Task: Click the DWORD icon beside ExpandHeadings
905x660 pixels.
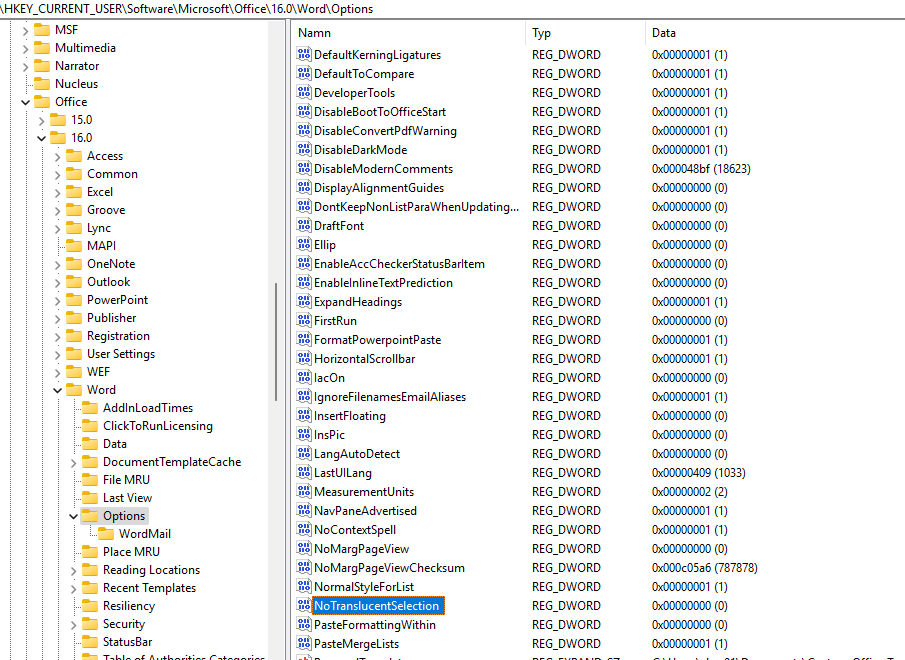Action: pyautogui.click(x=304, y=302)
